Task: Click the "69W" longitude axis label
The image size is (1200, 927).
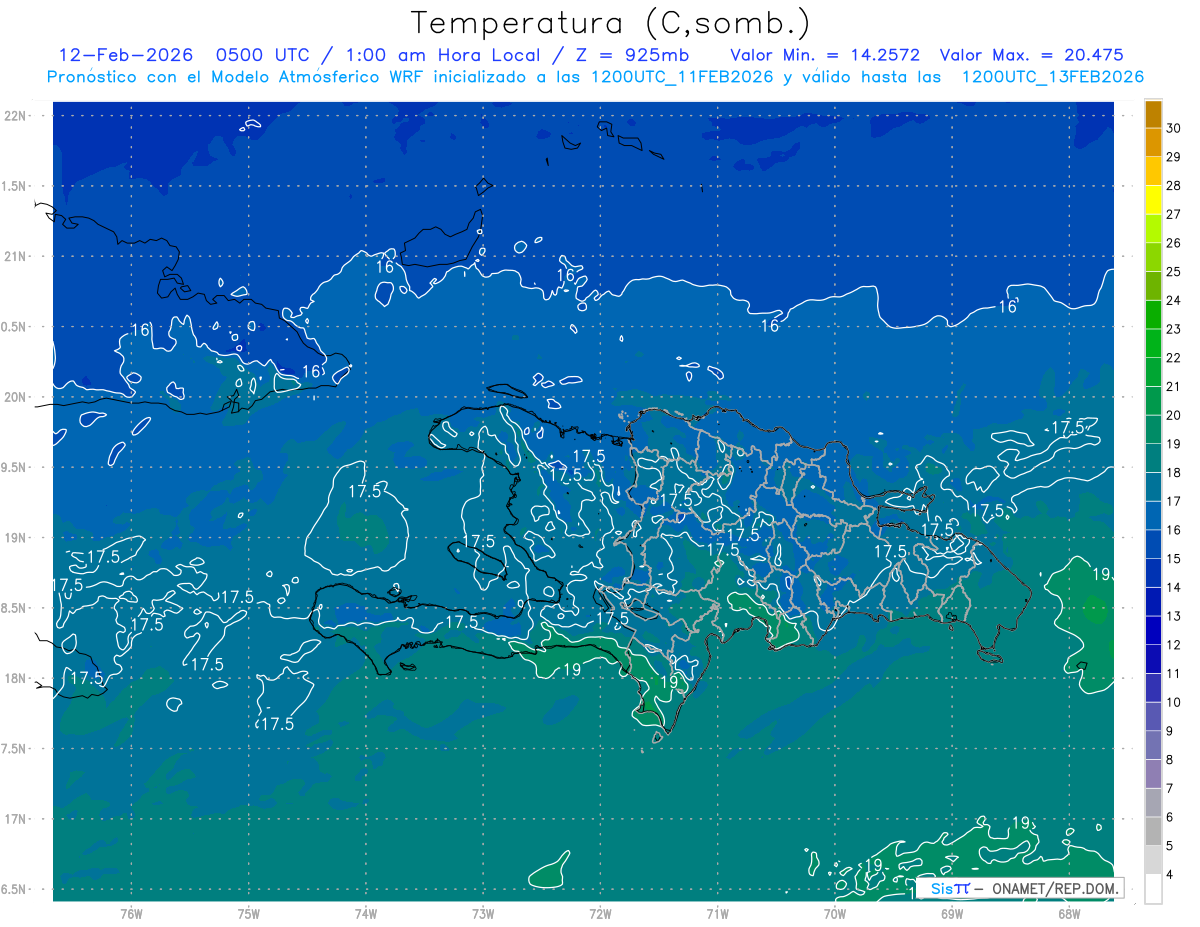Action: [952, 913]
